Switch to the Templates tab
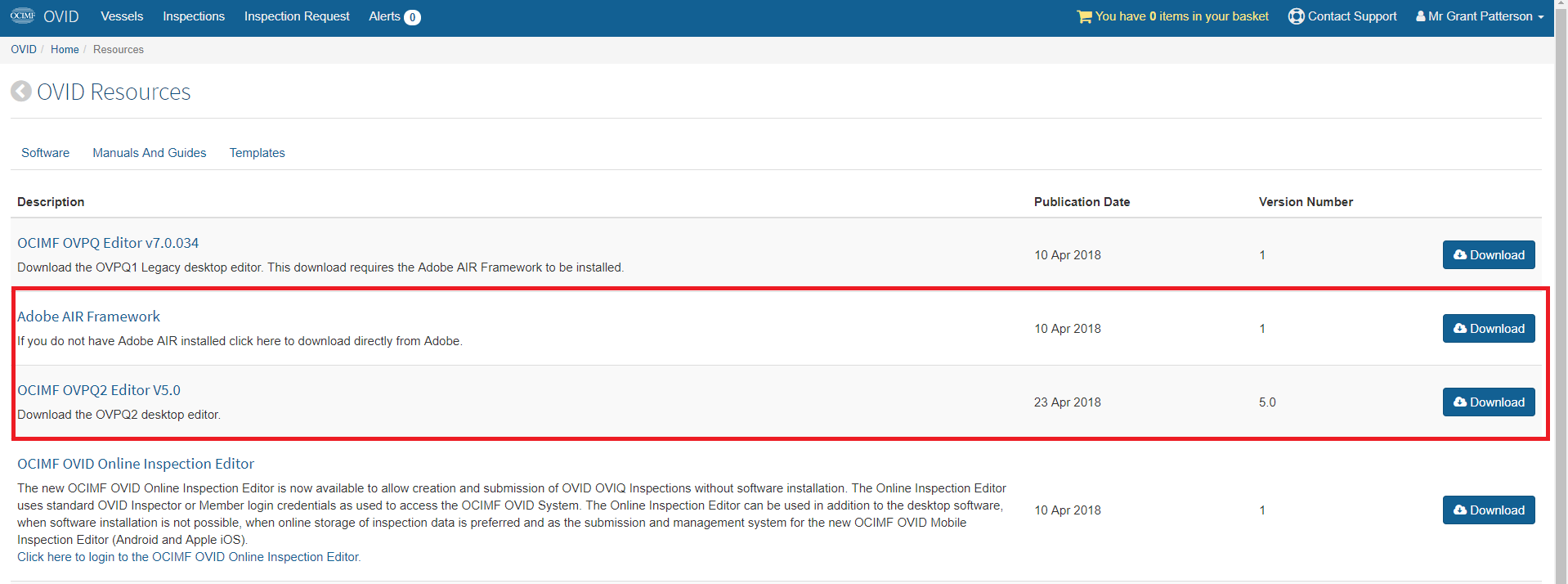Viewport: 1568px width, 584px height. tap(258, 153)
